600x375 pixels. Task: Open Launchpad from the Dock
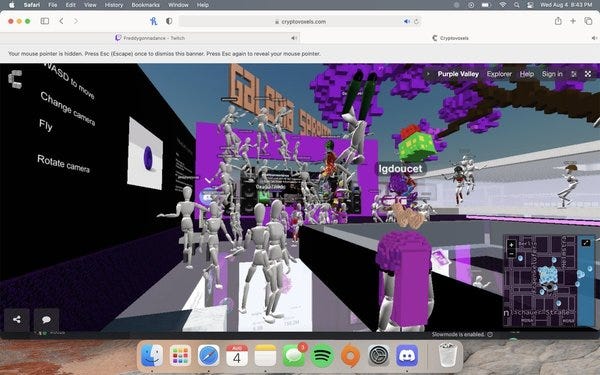coord(180,355)
